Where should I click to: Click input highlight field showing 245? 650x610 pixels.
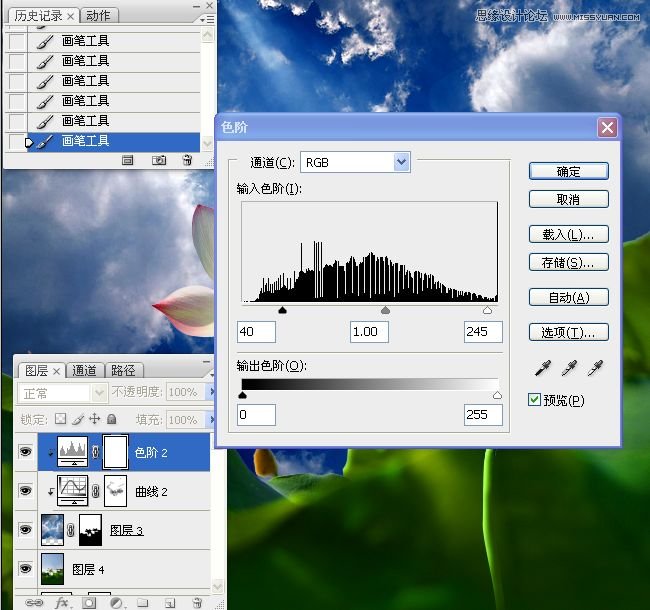coord(483,332)
